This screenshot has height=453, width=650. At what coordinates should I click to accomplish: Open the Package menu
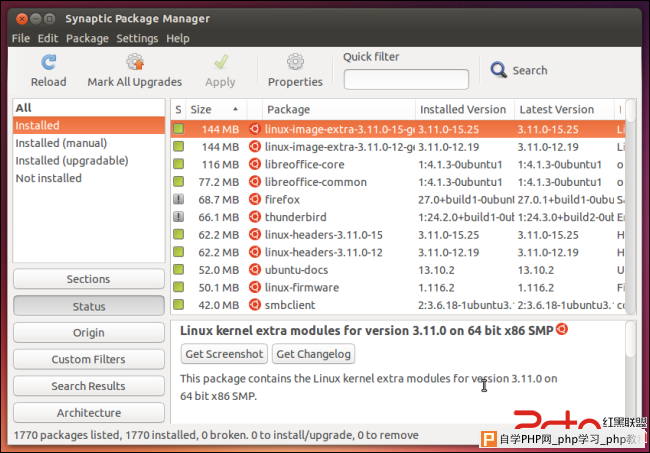pyautogui.click(x=87, y=39)
